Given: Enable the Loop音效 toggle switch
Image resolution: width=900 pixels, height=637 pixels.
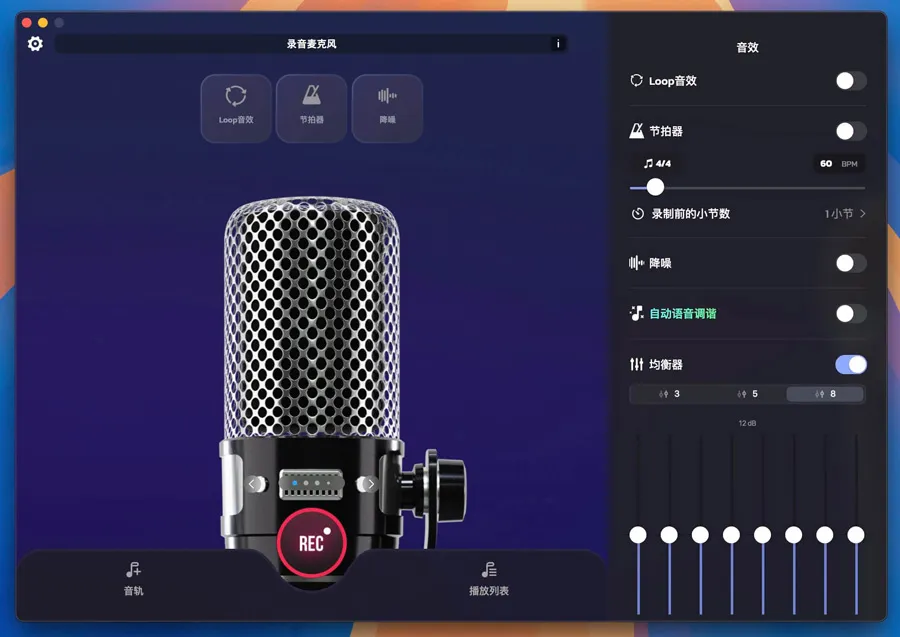Looking at the screenshot, I should 850,81.
